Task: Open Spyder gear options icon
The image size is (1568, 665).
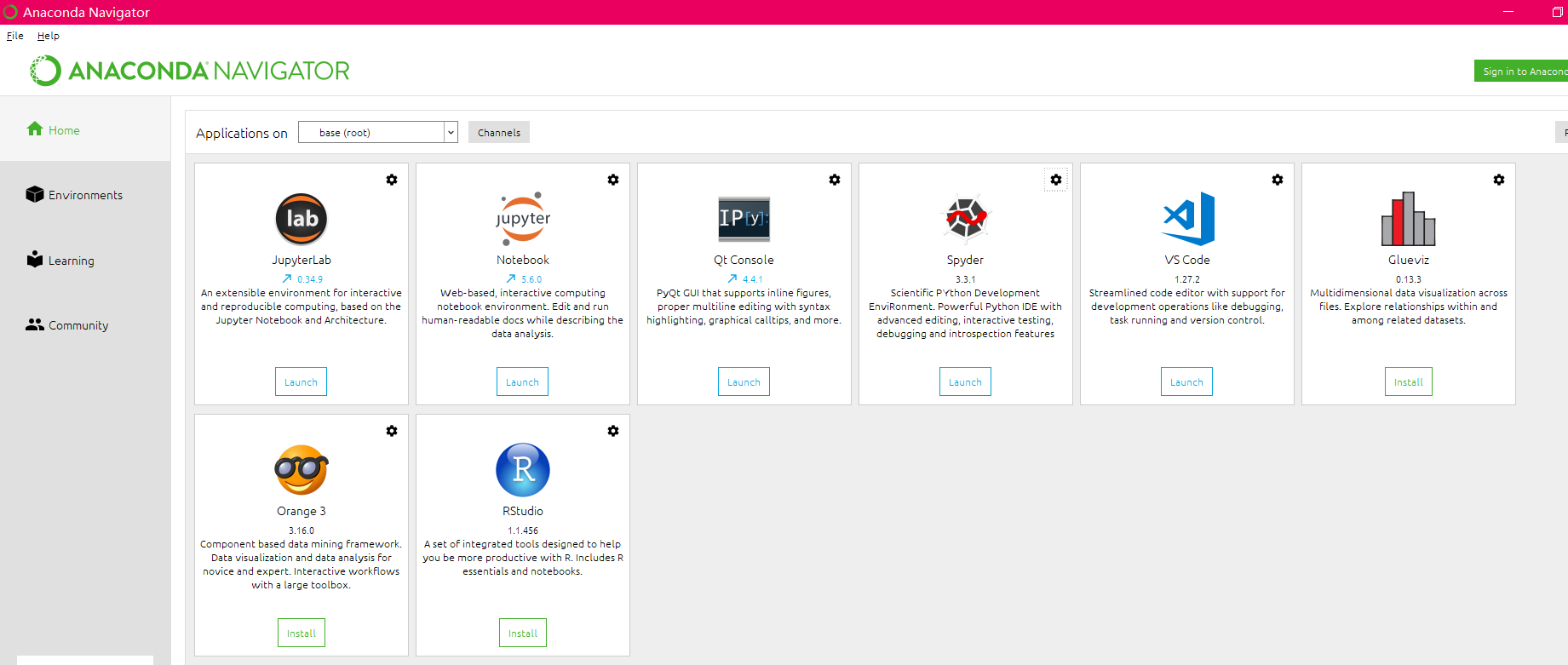Action: 1056,180
